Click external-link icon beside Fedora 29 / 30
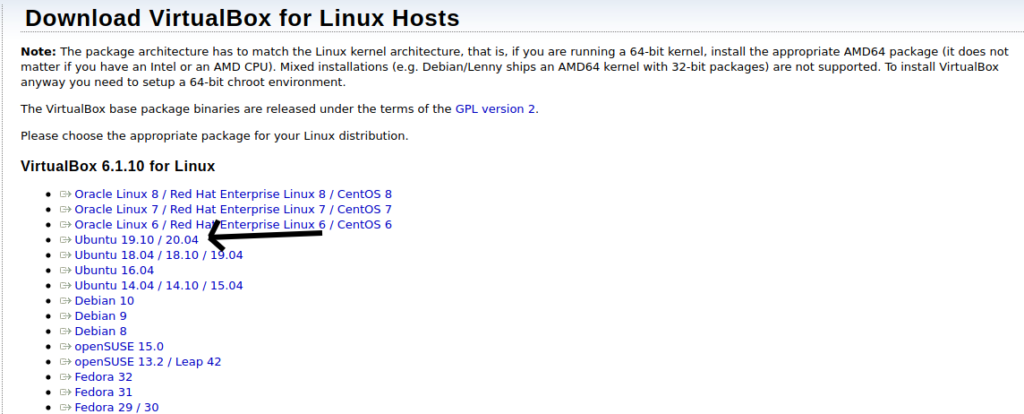1024x414 pixels. coord(65,407)
